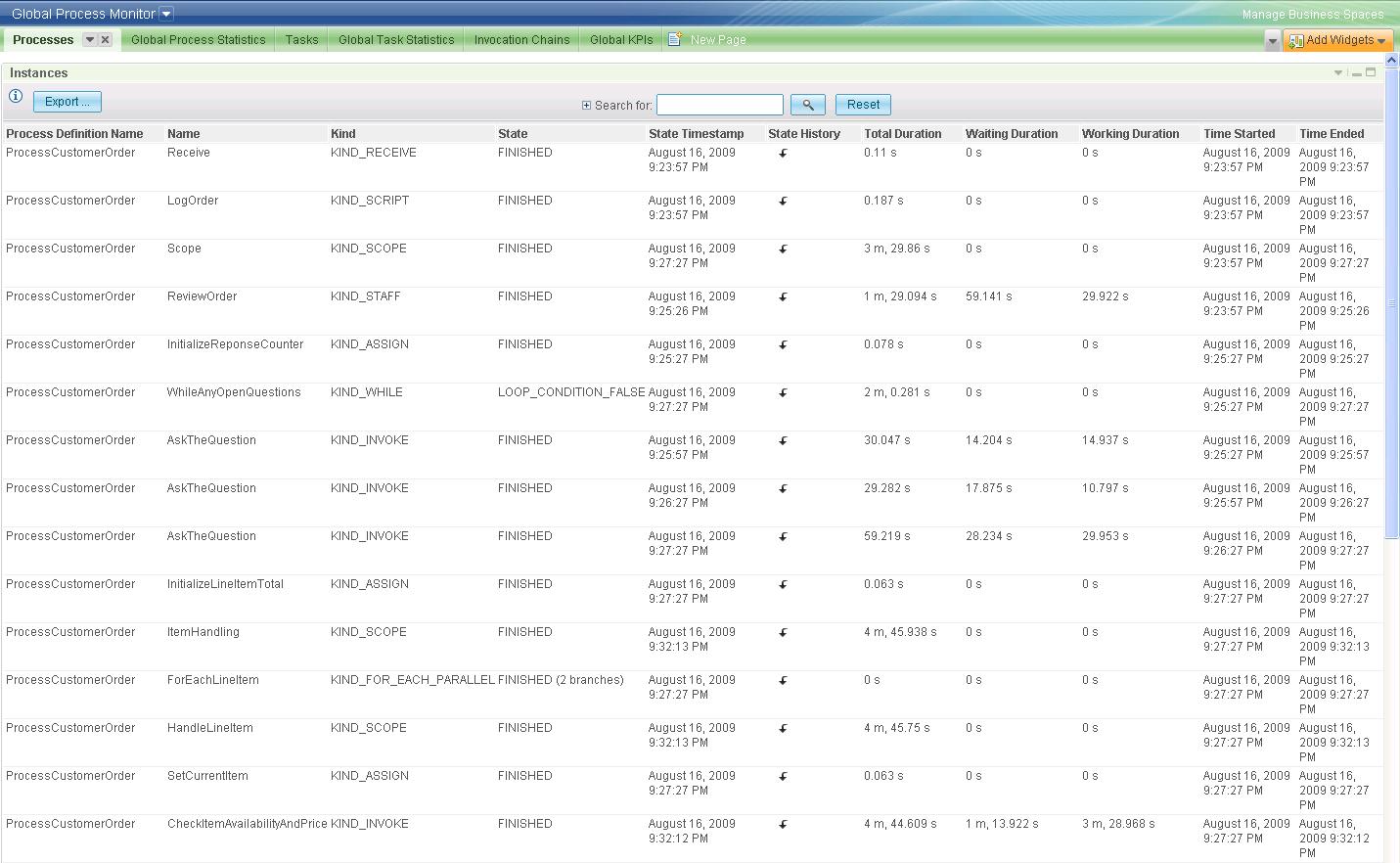
Task: Open the Manage Business Spaces link
Action: 1313,15
